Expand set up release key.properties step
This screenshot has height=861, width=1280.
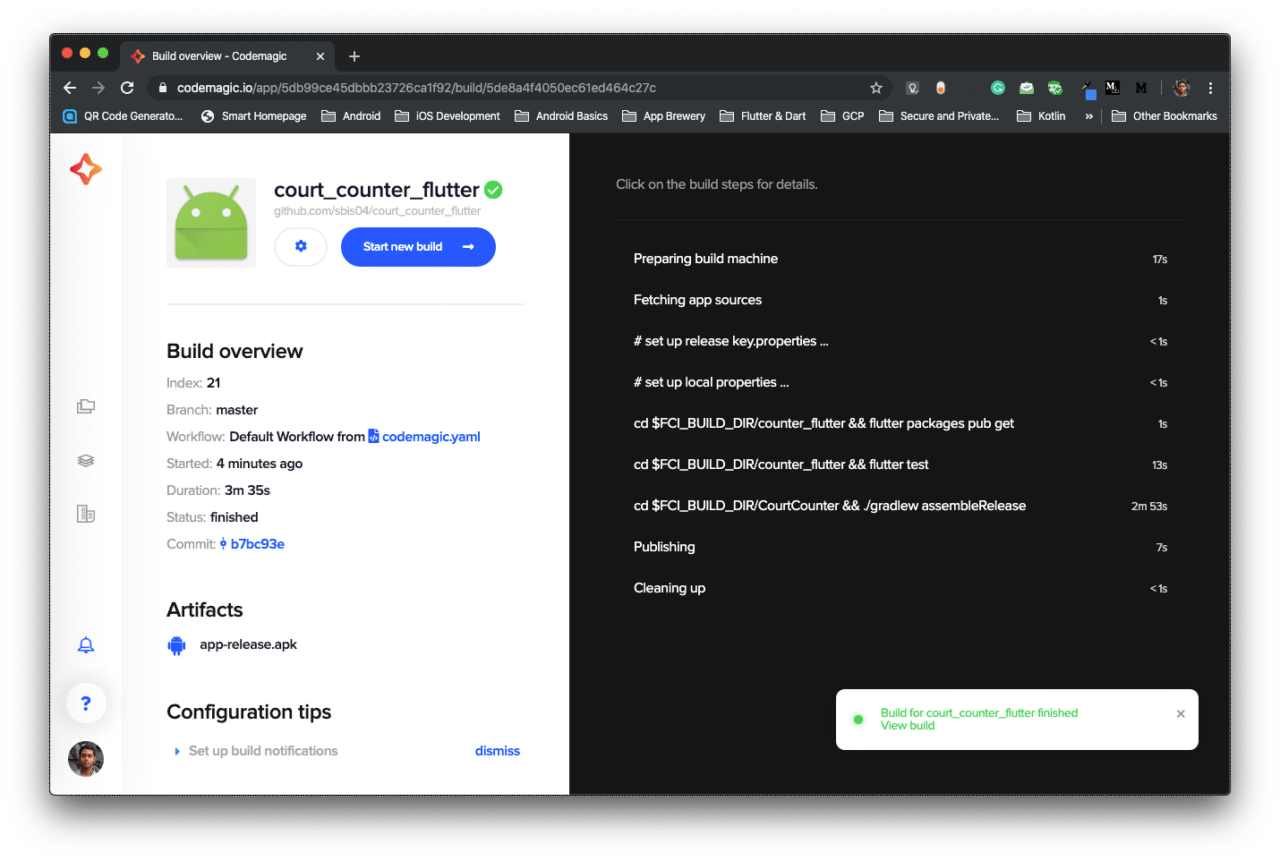point(900,341)
